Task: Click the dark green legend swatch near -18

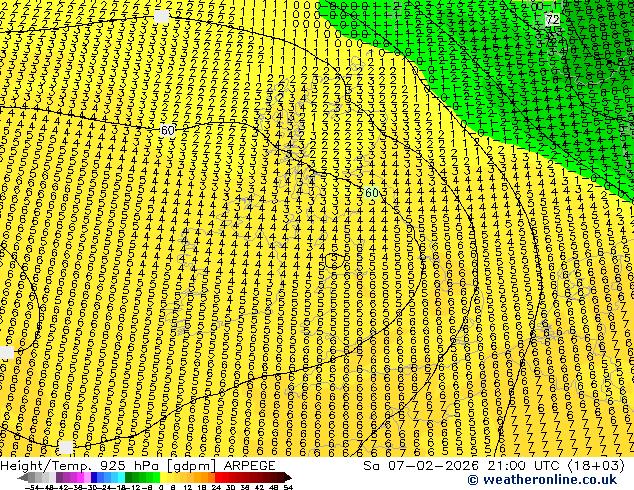Action: point(128,477)
